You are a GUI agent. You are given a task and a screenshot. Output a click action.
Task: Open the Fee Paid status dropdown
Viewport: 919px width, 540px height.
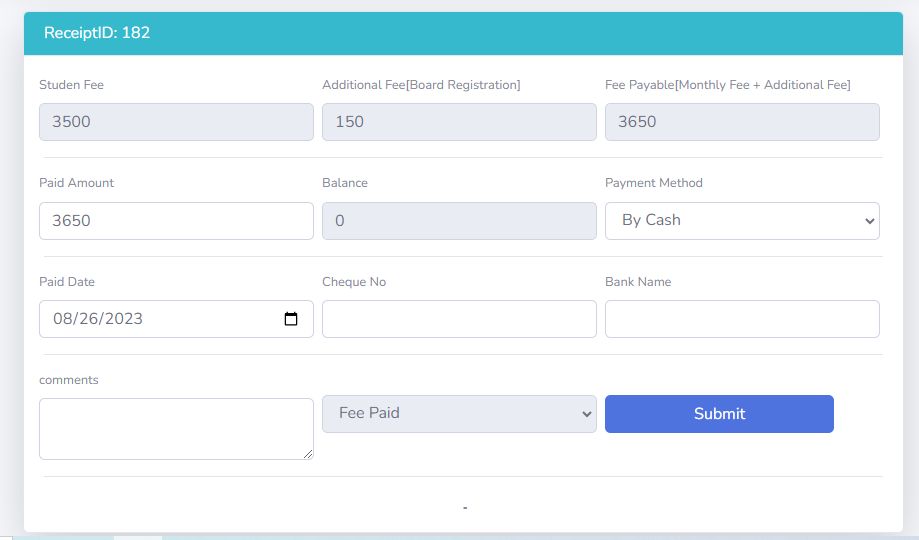(x=459, y=414)
